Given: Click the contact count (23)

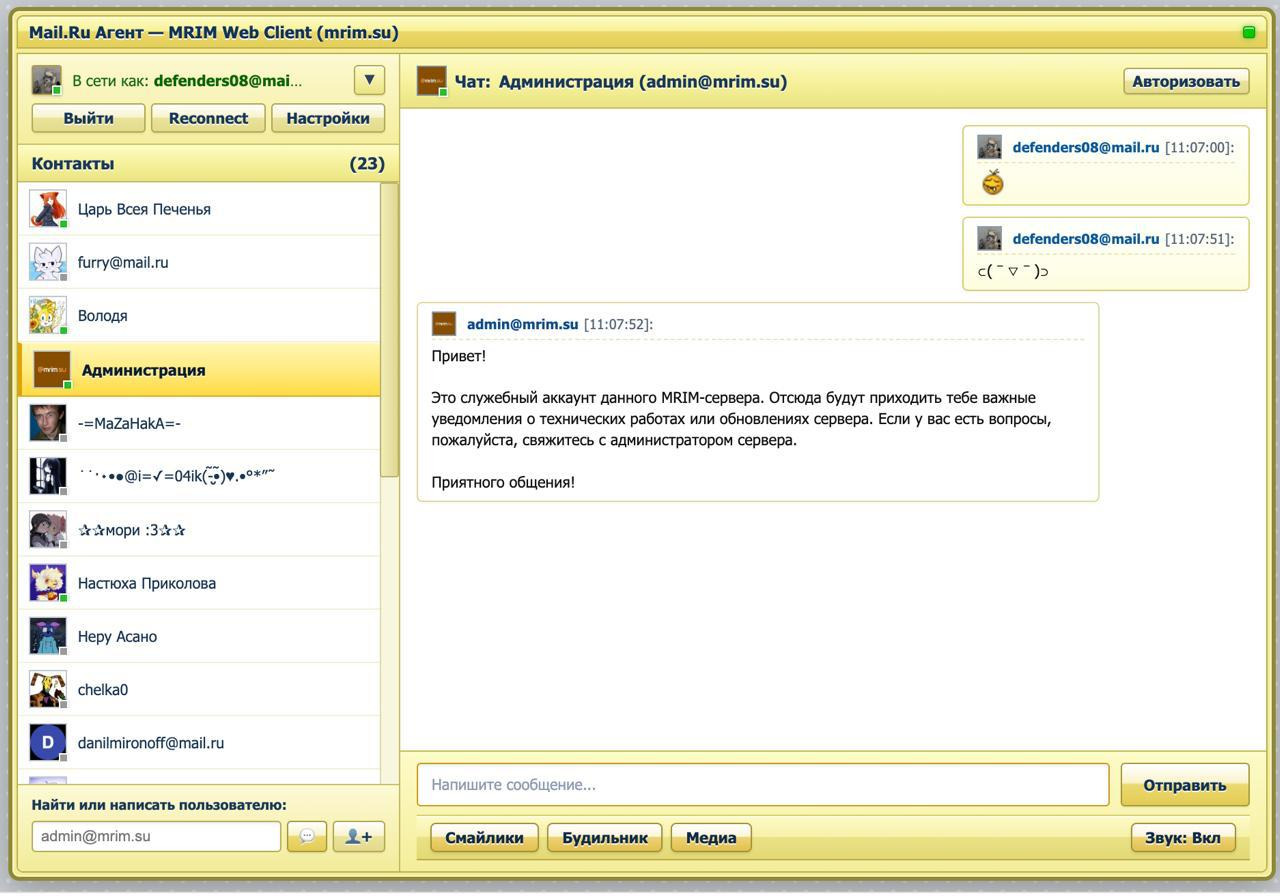Looking at the screenshot, I should (367, 163).
